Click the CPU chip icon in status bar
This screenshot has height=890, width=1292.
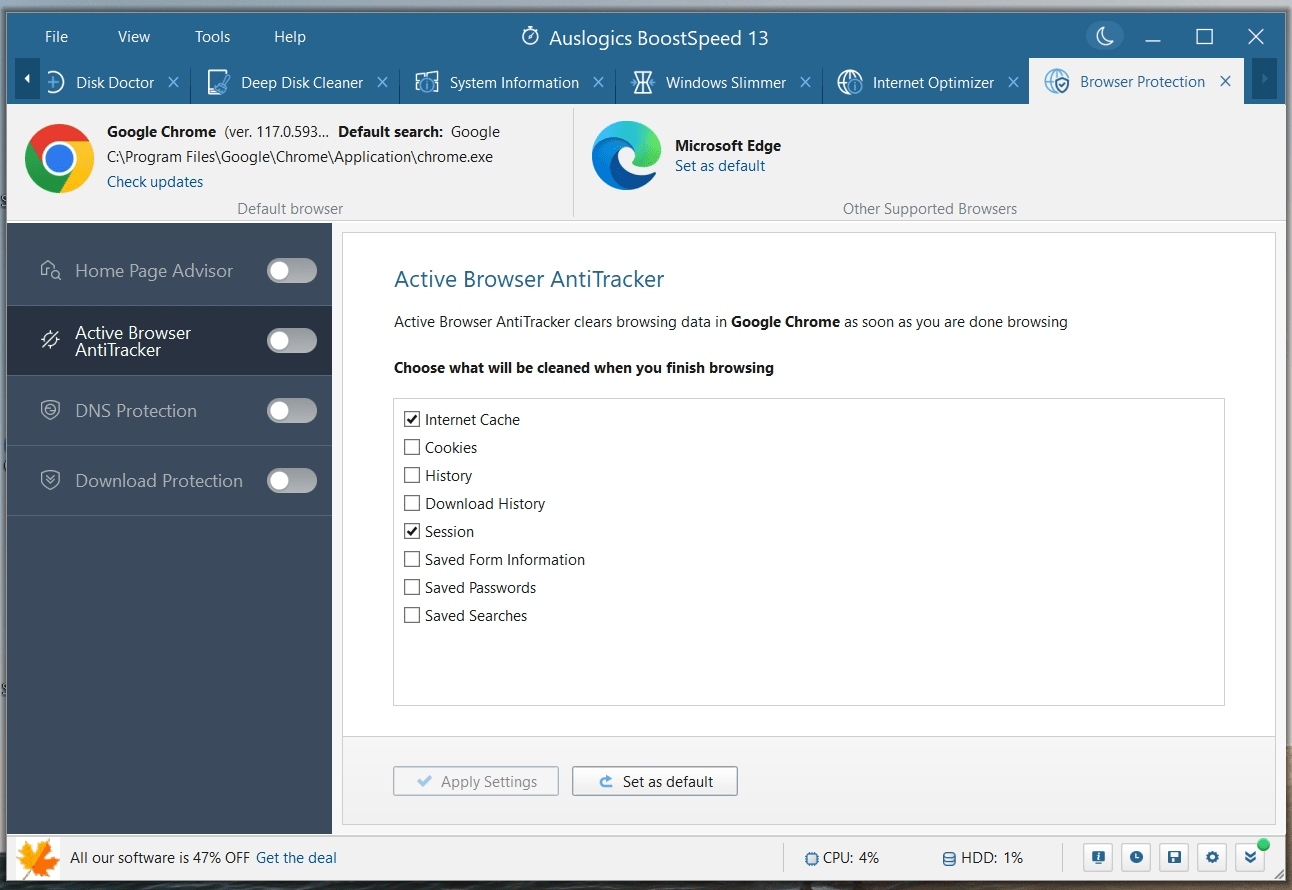tap(811, 858)
